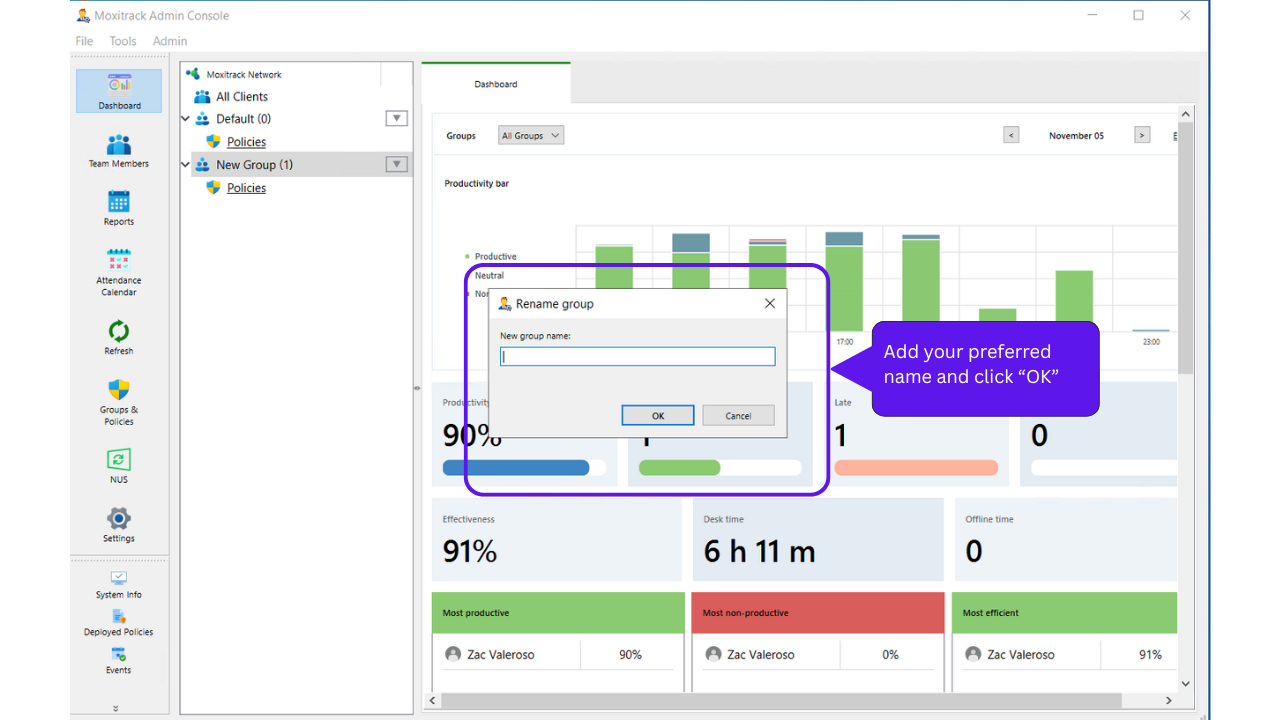Open the Tools menu
Screen dimensions: 1280x720
pos(123,41)
